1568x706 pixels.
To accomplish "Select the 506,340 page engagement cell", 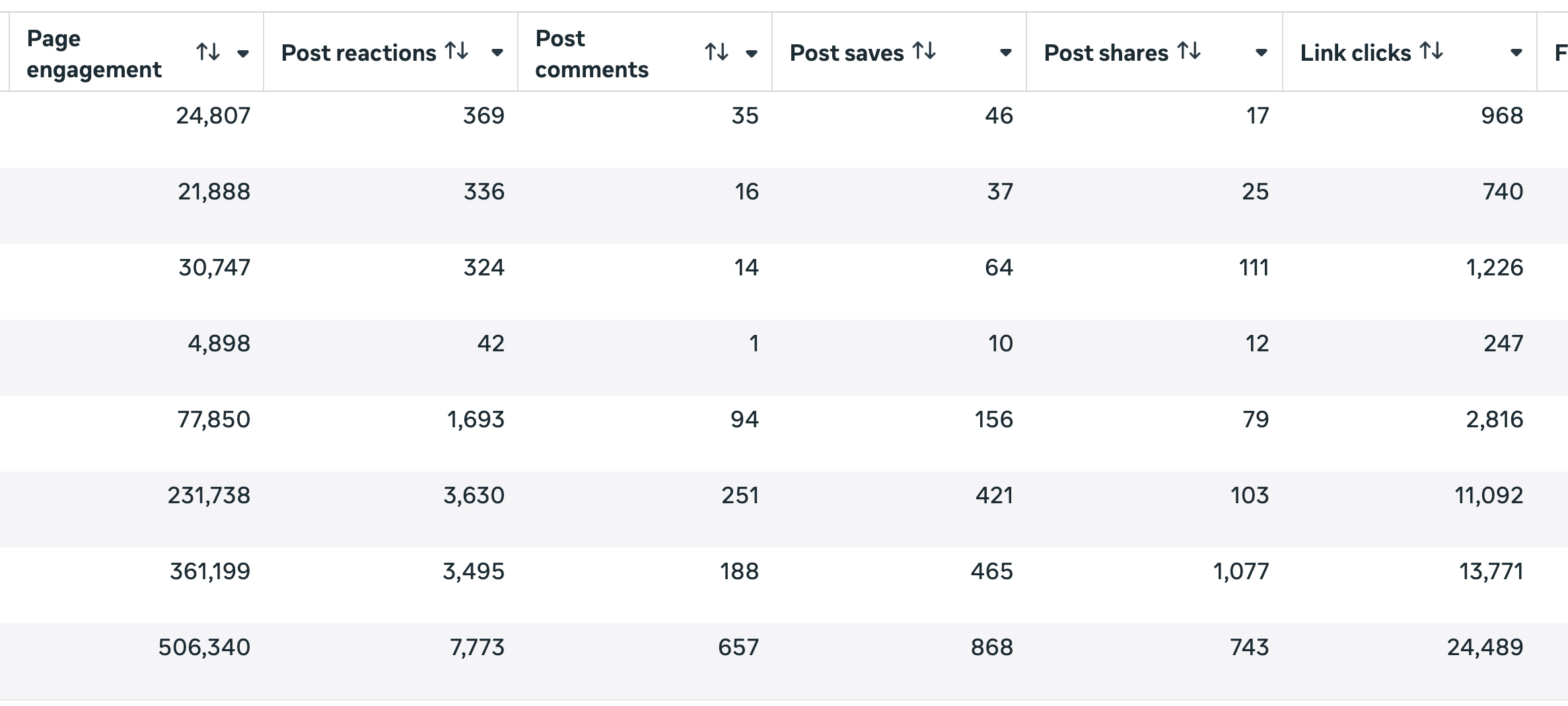I will coord(204,647).
